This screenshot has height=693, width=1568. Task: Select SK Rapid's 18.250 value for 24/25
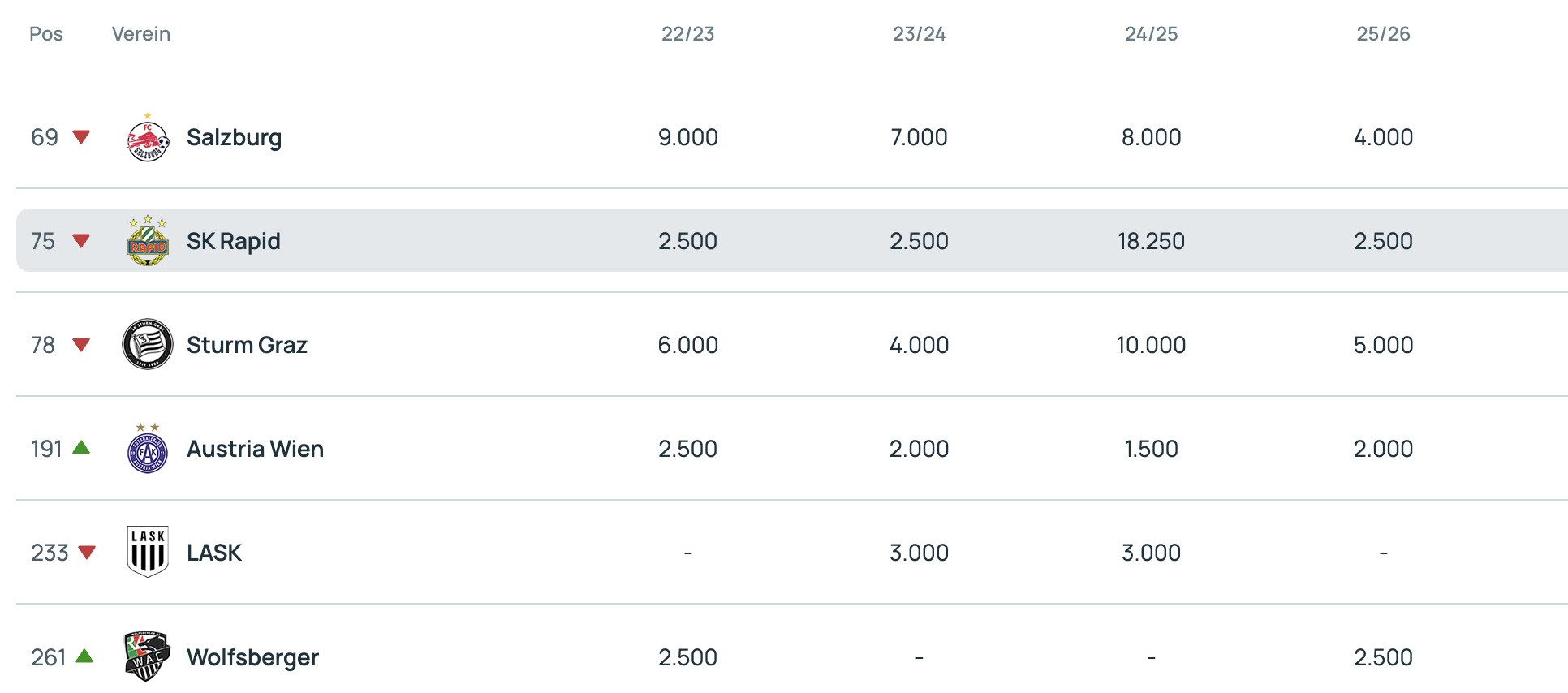(1151, 241)
